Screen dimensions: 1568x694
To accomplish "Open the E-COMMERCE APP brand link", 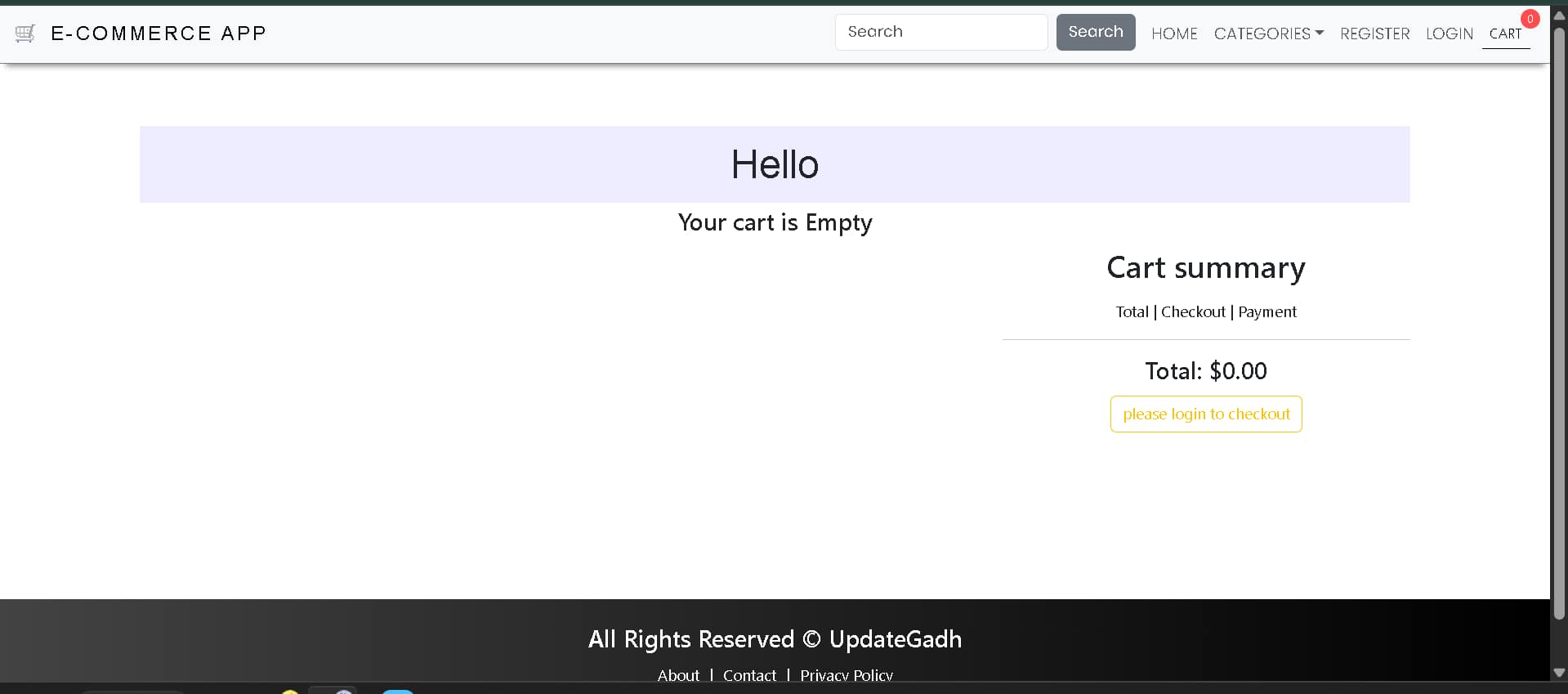I will tap(159, 34).
